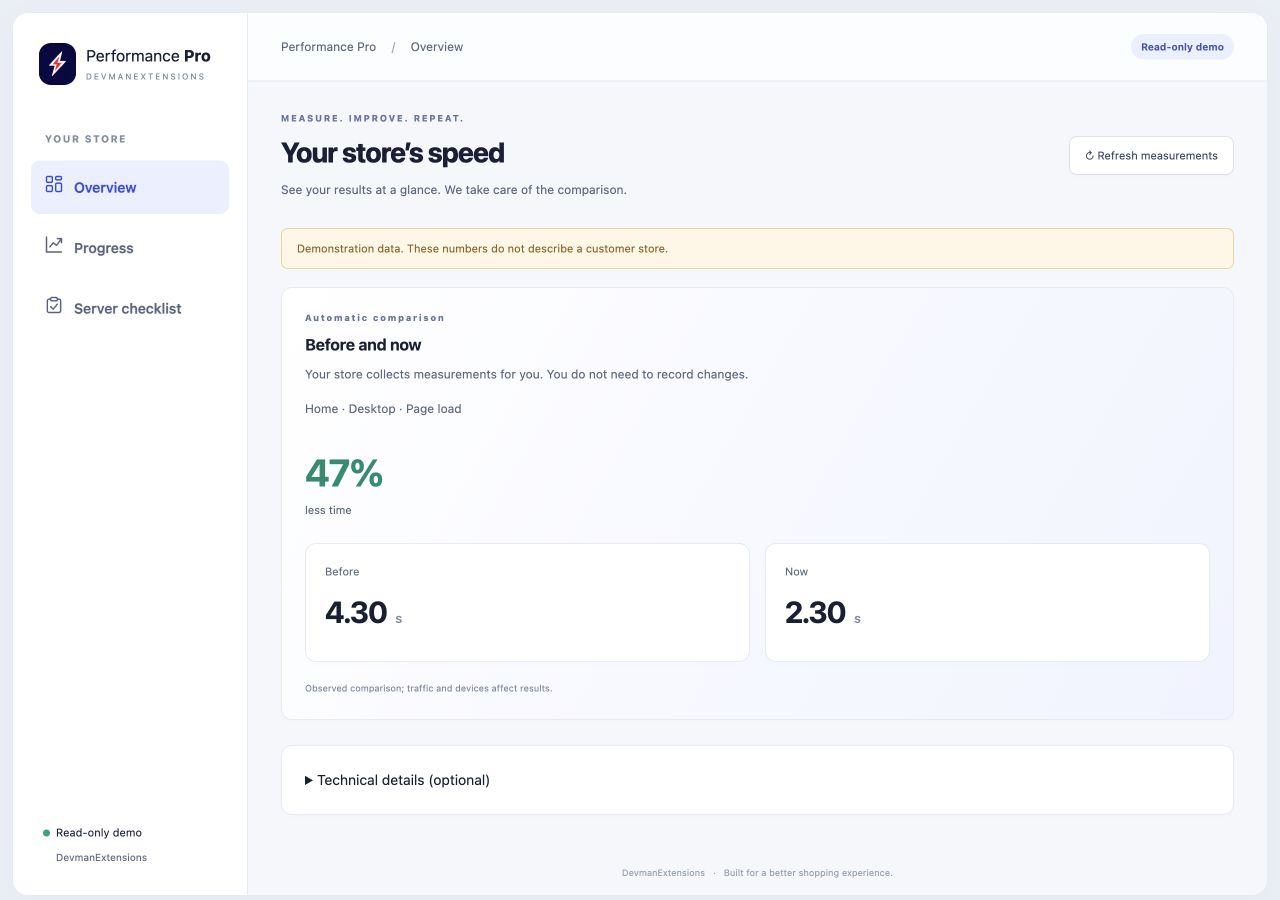Click 'See your results at a glance' subtitle

pos(454,190)
